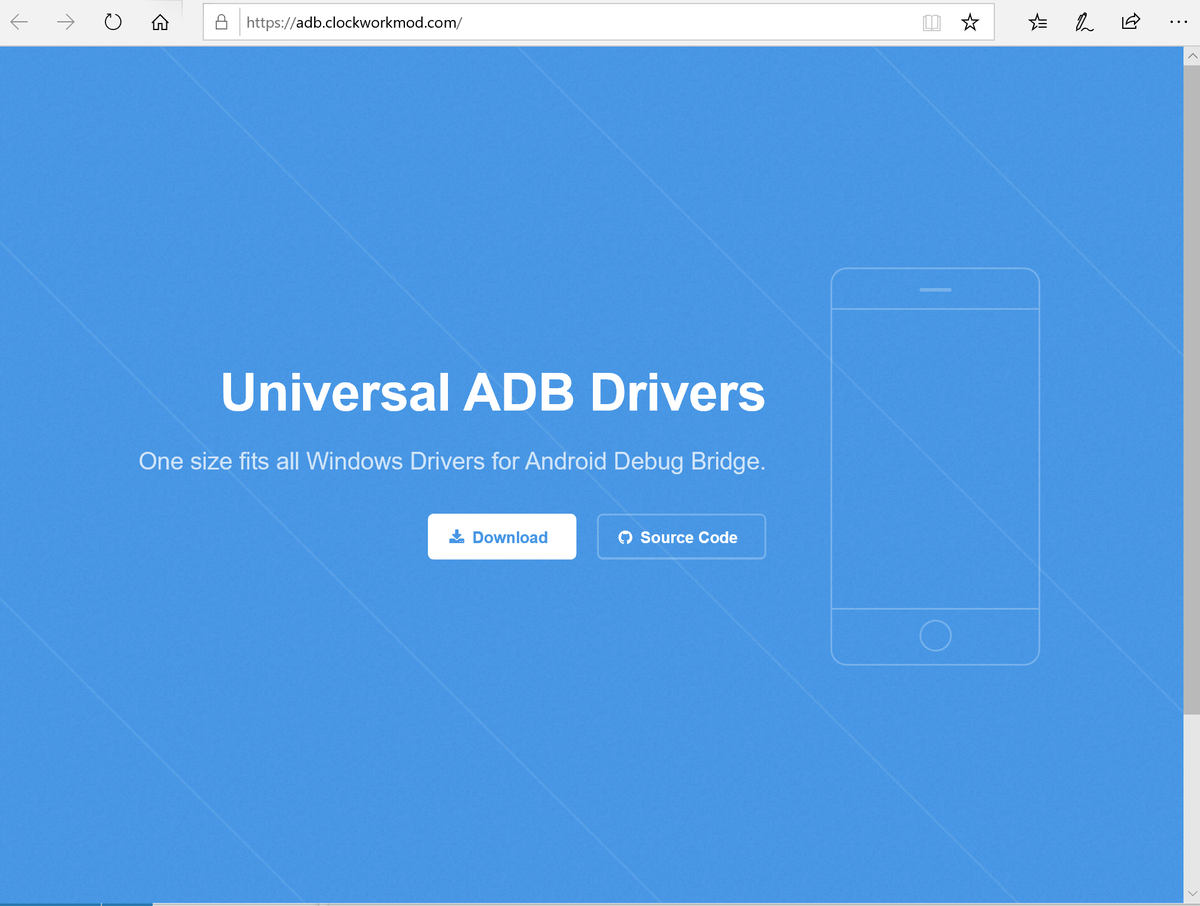Viewport: 1200px width, 906px height.
Task: Click the scrollbar up arrow
Action: [x=1191, y=55]
